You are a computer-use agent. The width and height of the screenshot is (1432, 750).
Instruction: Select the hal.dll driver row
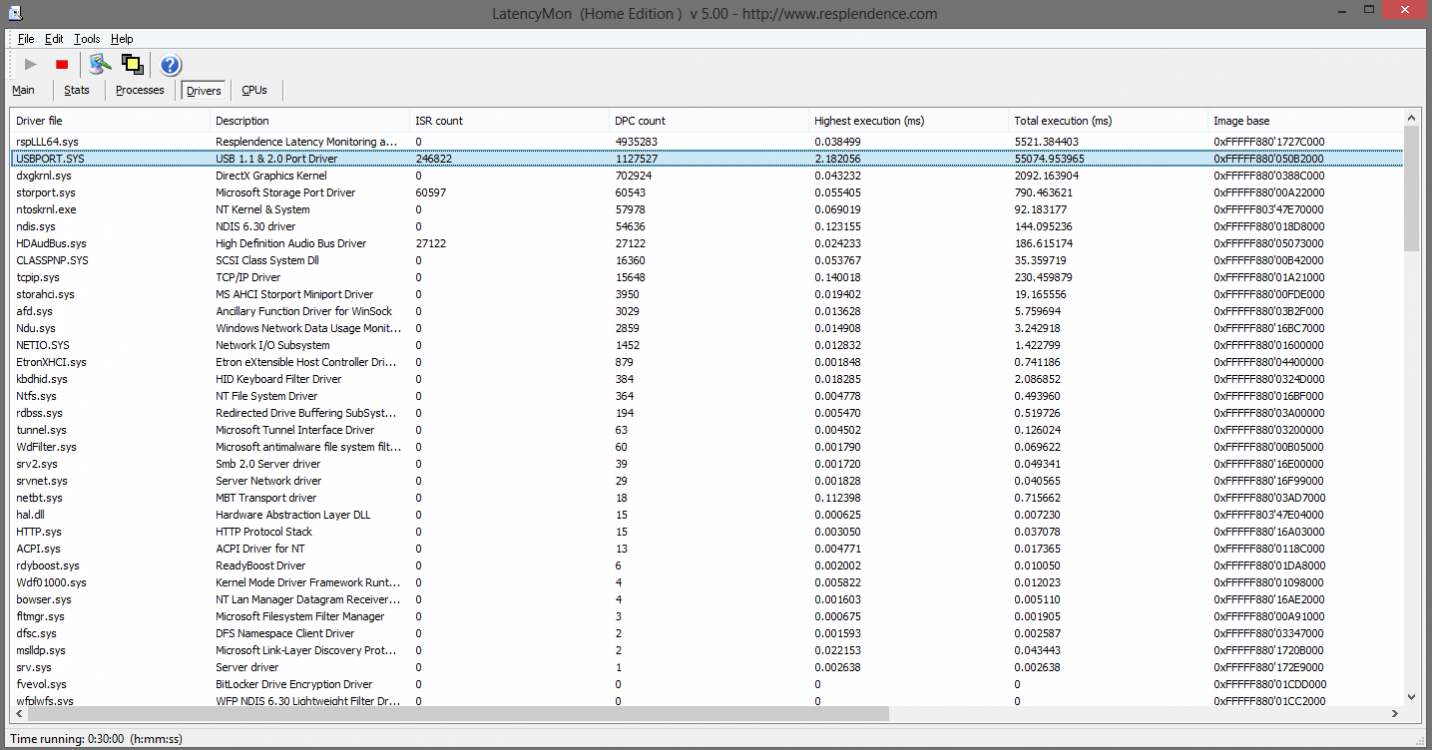[x=707, y=515]
